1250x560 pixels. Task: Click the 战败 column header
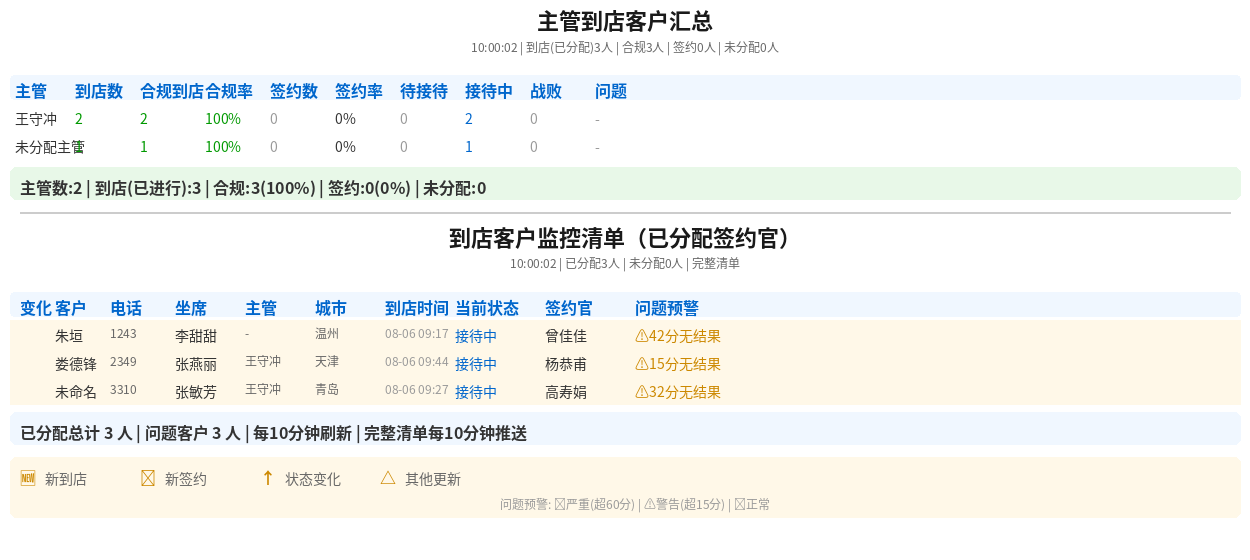(x=546, y=91)
